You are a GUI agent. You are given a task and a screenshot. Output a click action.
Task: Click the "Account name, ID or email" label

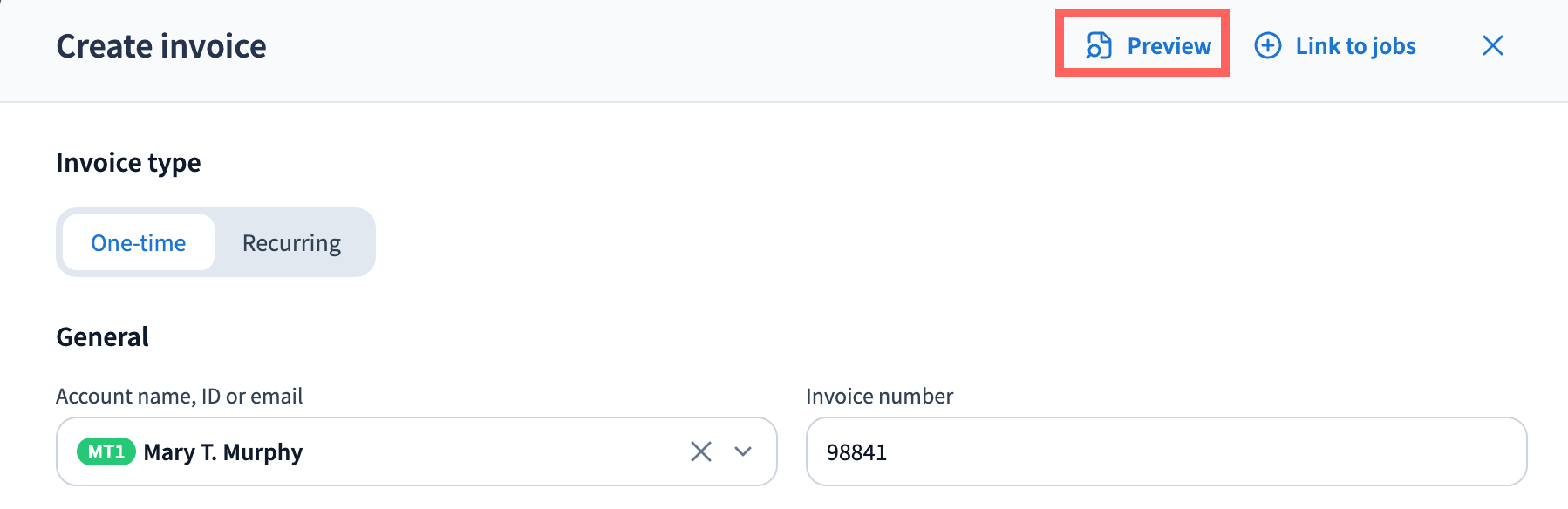pyautogui.click(x=179, y=397)
